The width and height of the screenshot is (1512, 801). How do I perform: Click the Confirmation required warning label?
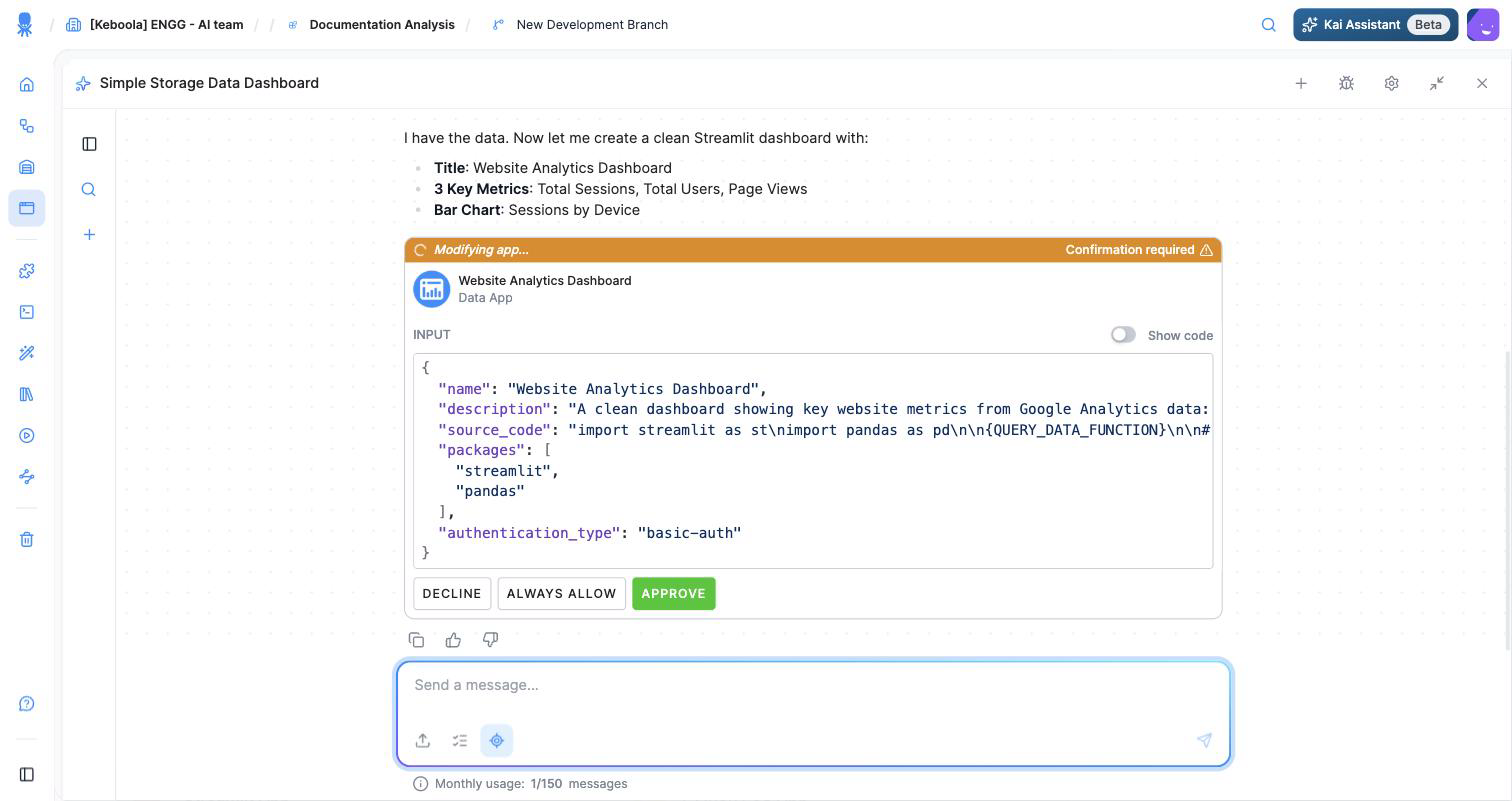[x=1139, y=250]
